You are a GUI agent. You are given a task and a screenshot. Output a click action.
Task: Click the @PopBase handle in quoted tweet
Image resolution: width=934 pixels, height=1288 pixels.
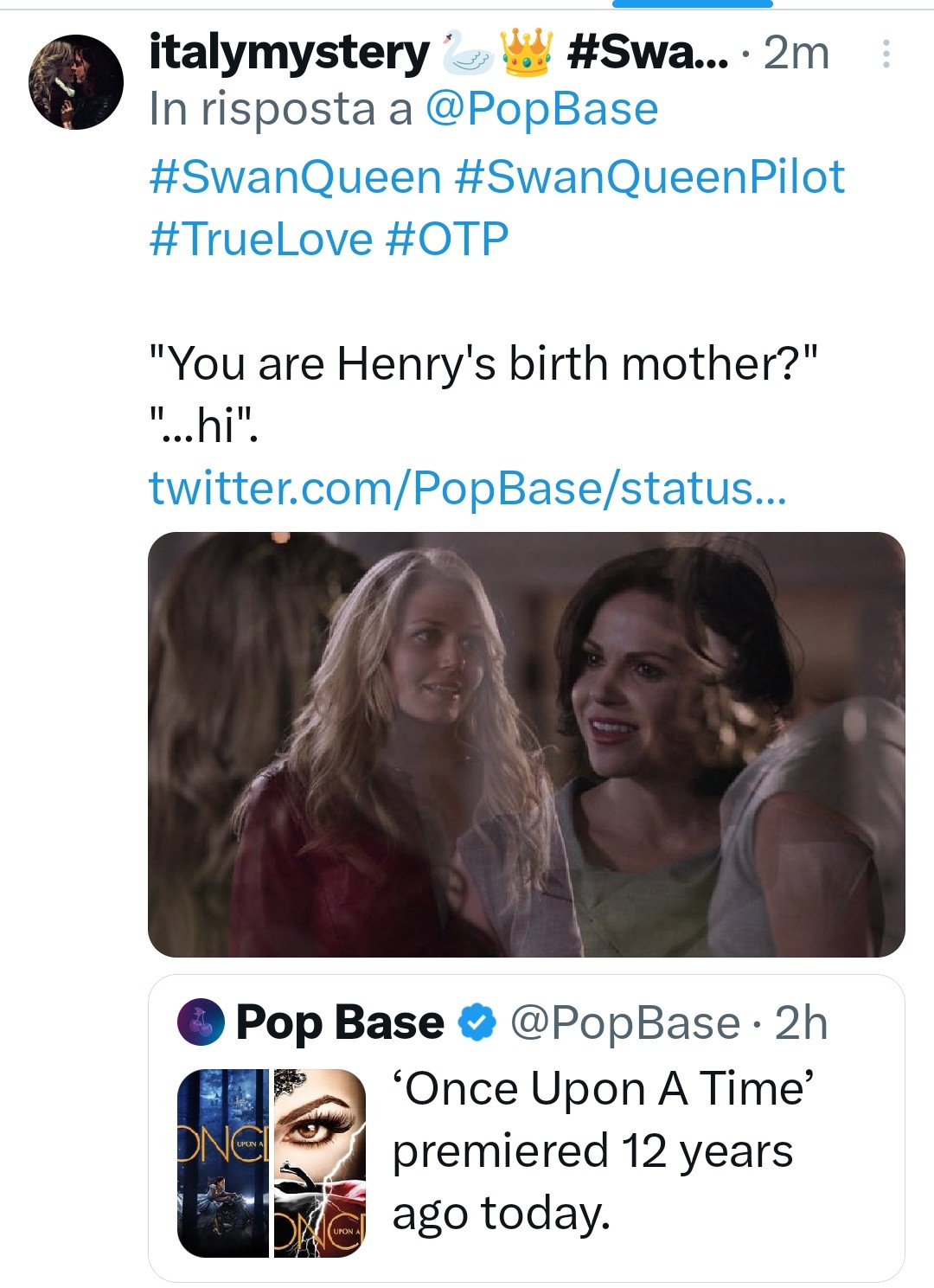pos(624,1023)
